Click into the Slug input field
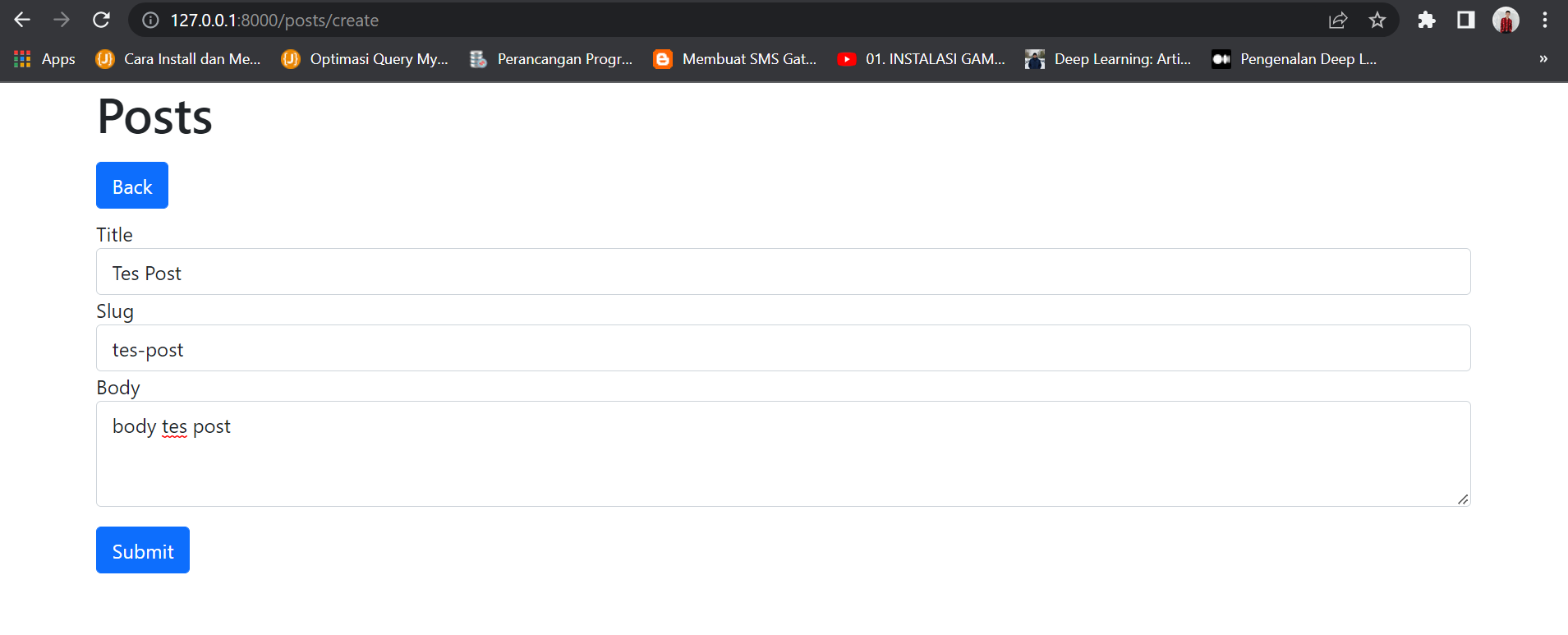 point(783,348)
